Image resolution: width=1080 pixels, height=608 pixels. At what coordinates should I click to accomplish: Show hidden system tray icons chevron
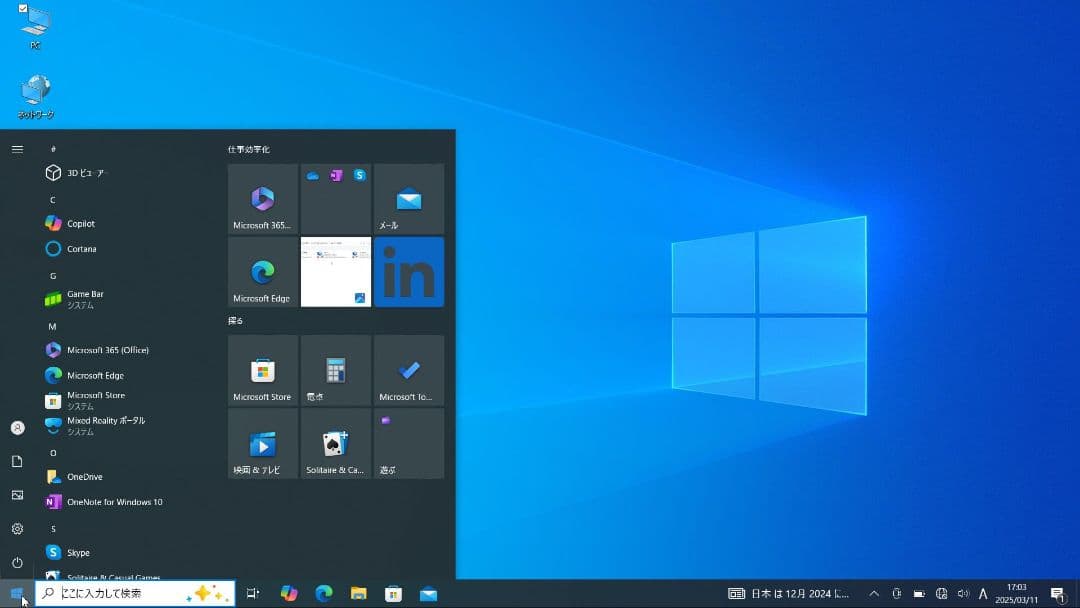pos(874,594)
